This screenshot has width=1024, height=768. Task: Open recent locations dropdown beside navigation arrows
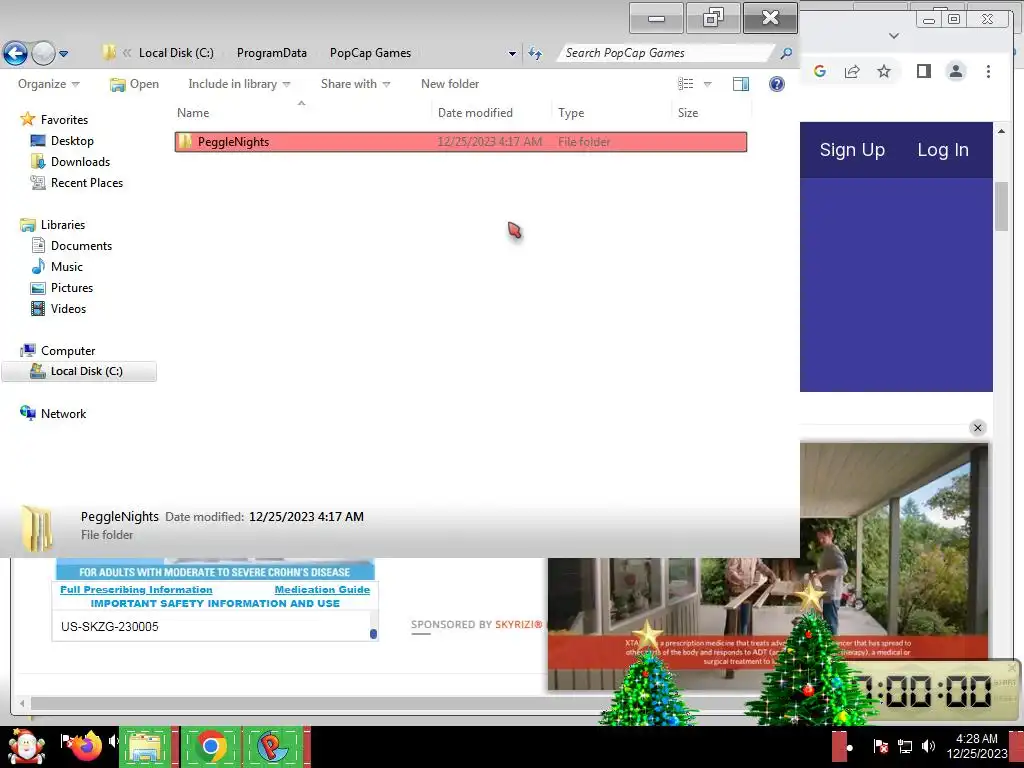click(63, 54)
